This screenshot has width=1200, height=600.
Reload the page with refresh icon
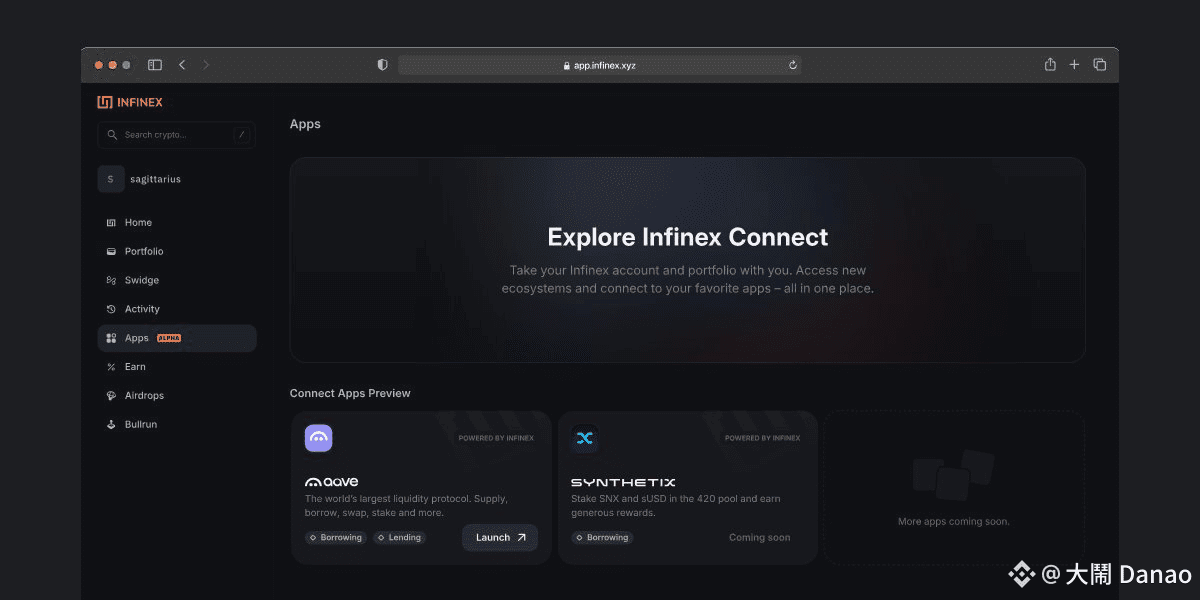click(x=792, y=65)
